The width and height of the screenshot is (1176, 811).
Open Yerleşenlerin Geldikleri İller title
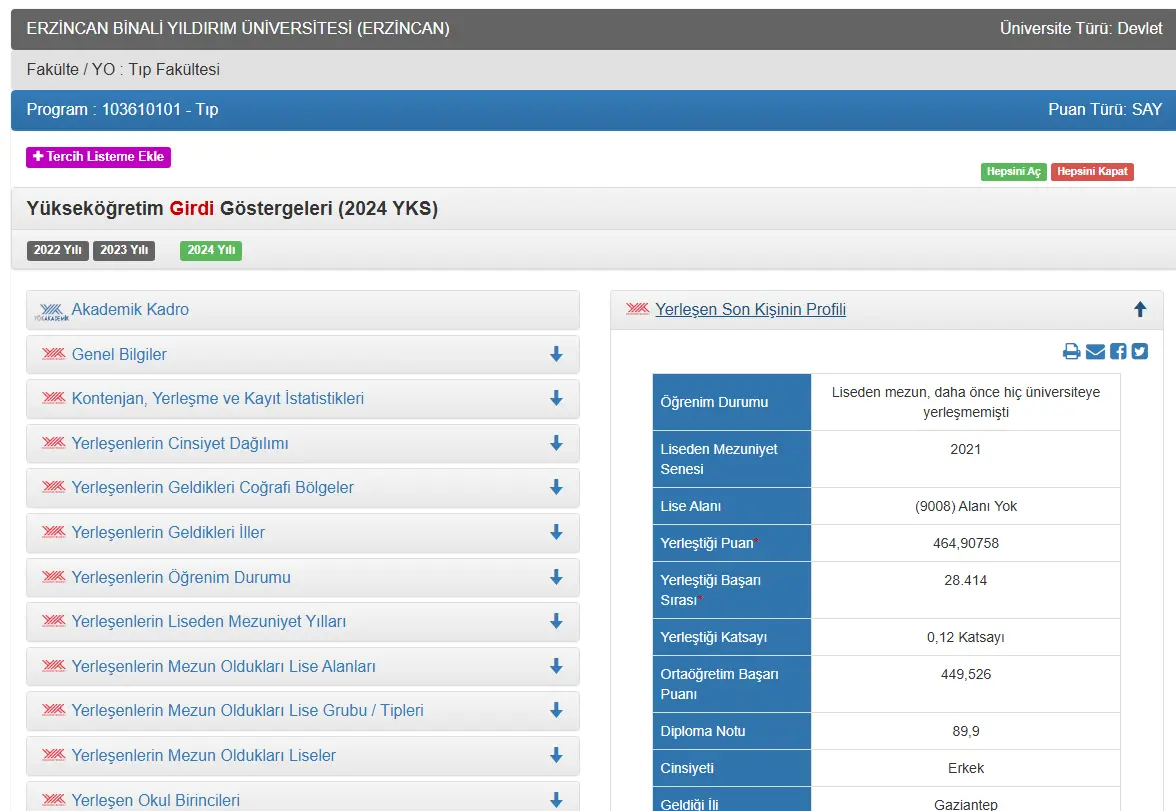(168, 533)
